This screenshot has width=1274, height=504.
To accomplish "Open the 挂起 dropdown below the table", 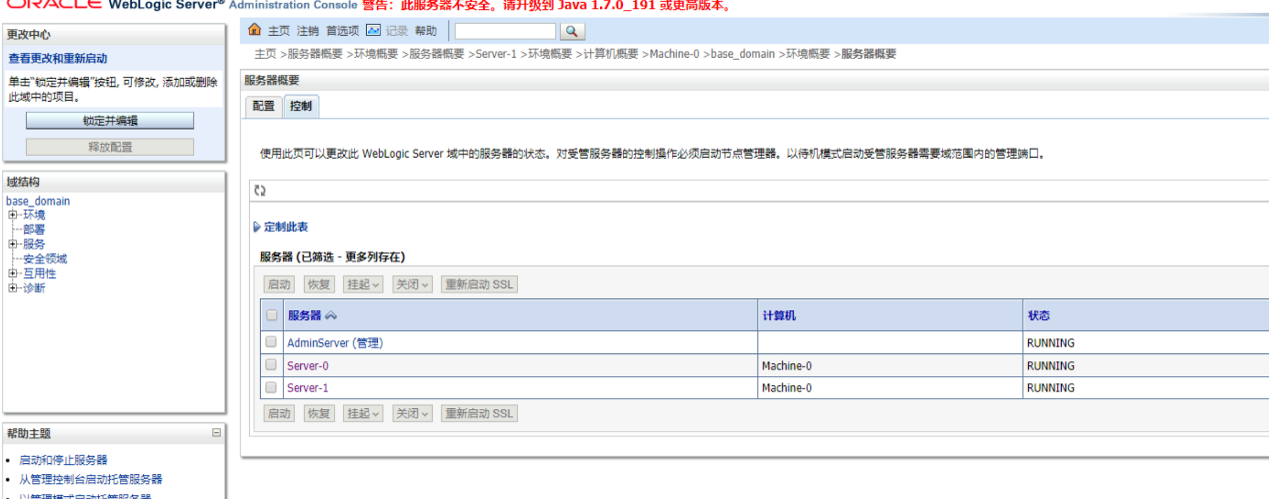I will click(364, 413).
